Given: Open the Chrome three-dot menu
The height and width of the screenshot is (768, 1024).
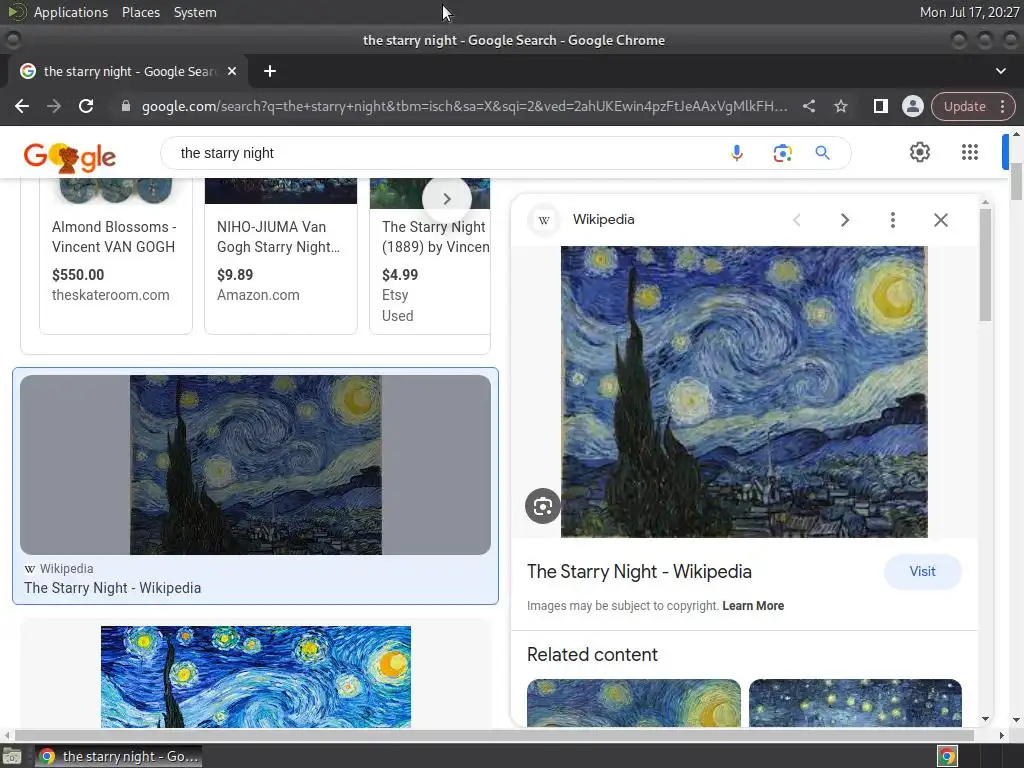Looking at the screenshot, I should pos(1003,106).
